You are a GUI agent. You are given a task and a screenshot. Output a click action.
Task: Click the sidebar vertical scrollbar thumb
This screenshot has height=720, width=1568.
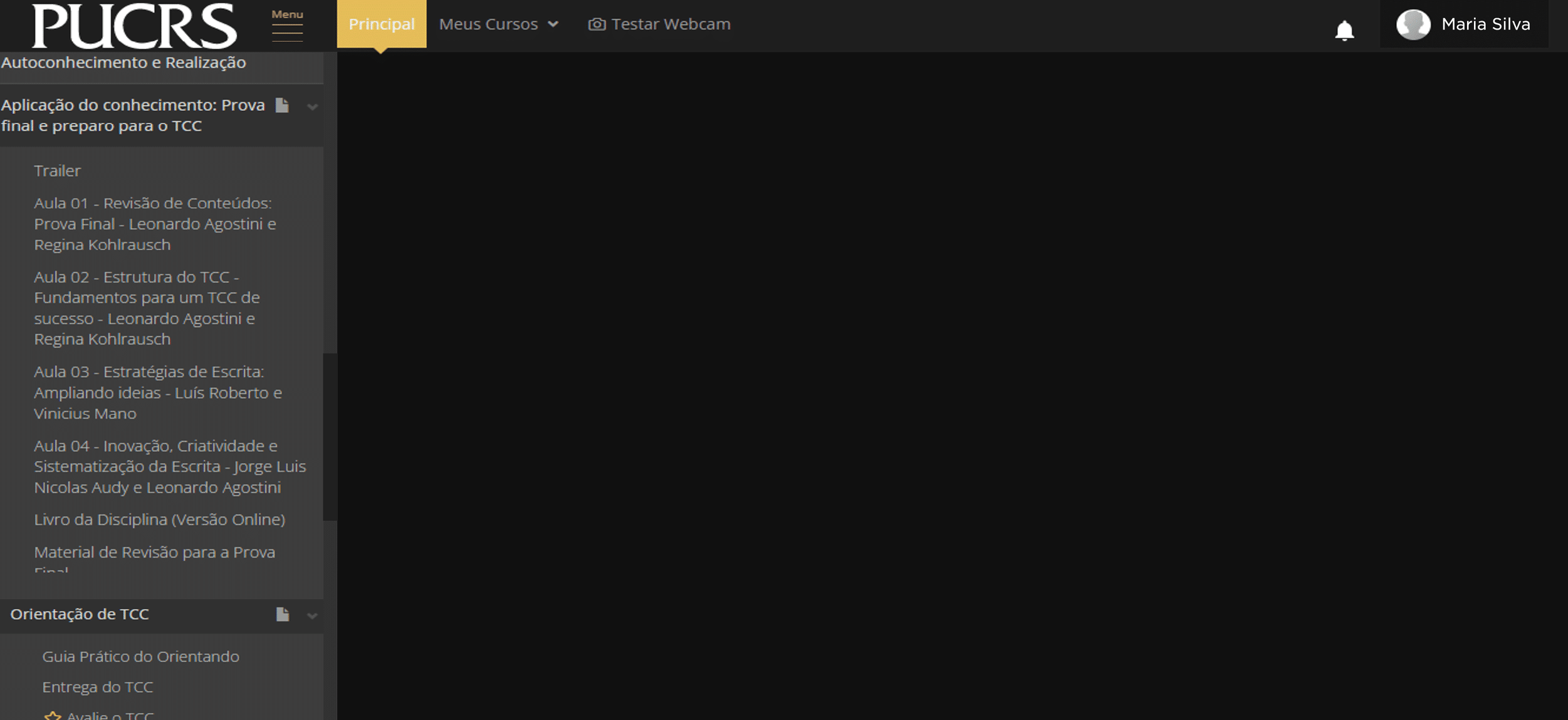(330, 437)
